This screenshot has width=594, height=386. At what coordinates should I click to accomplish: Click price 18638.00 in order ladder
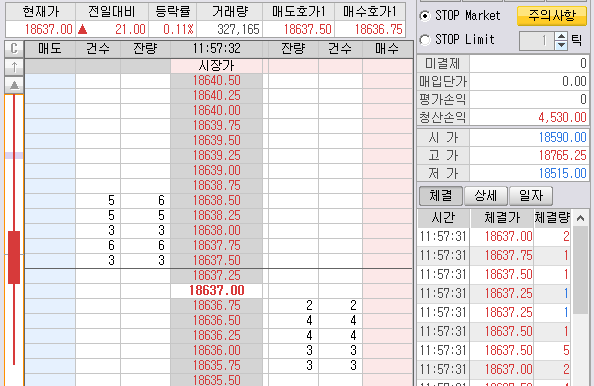click(x=216, y=230)
